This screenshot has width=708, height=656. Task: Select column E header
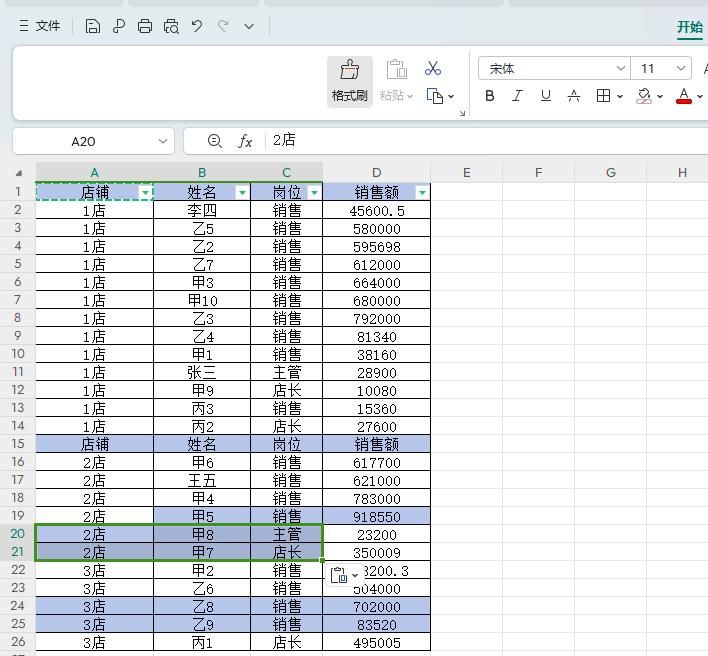pos(466,172)
